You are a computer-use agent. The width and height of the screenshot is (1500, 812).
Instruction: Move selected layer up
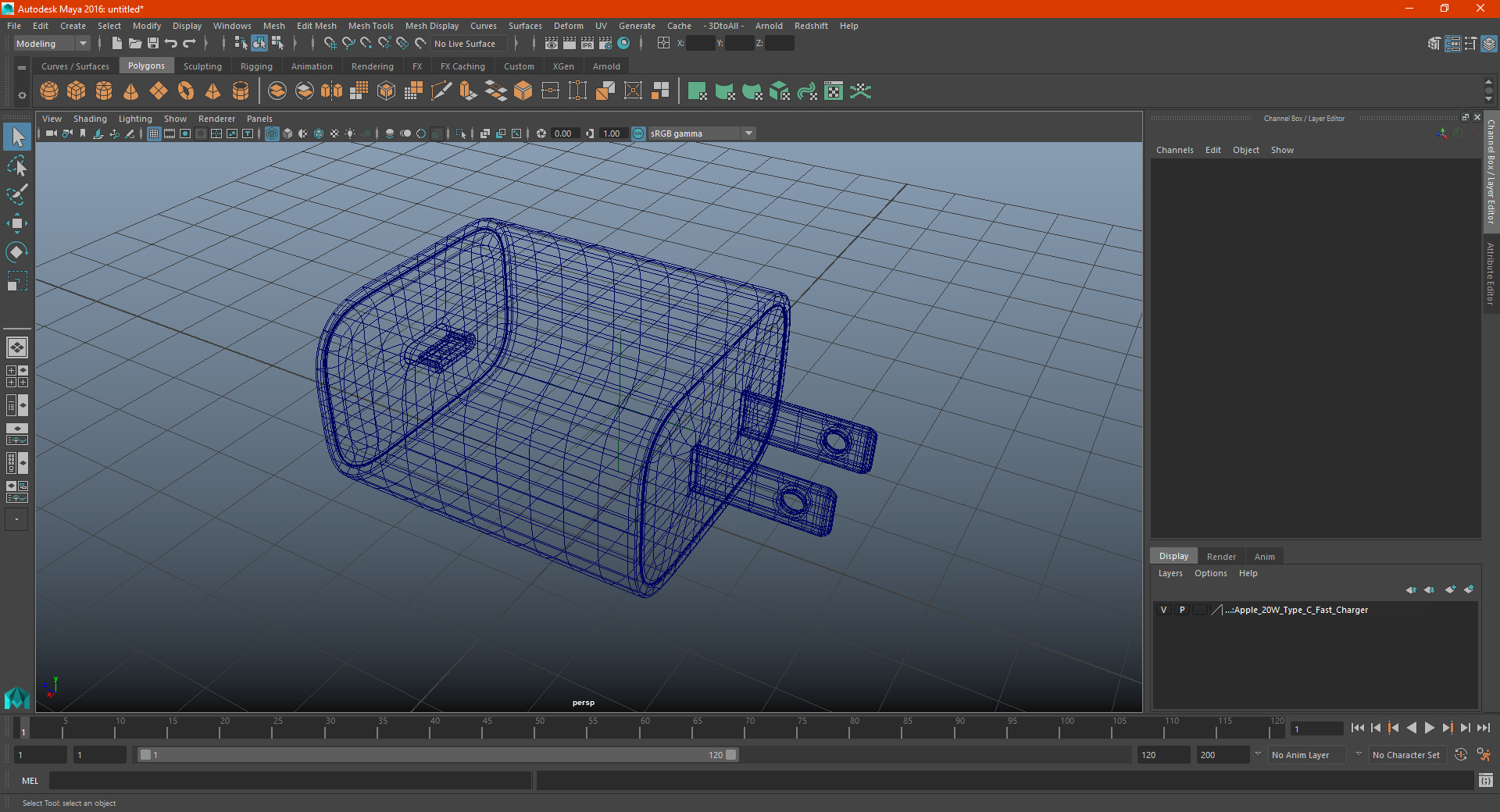point(1411,589)
